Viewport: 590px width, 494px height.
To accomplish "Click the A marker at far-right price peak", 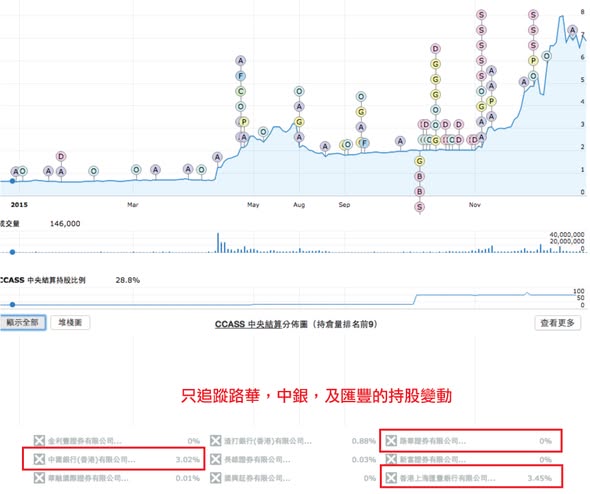I will point(572,30).
